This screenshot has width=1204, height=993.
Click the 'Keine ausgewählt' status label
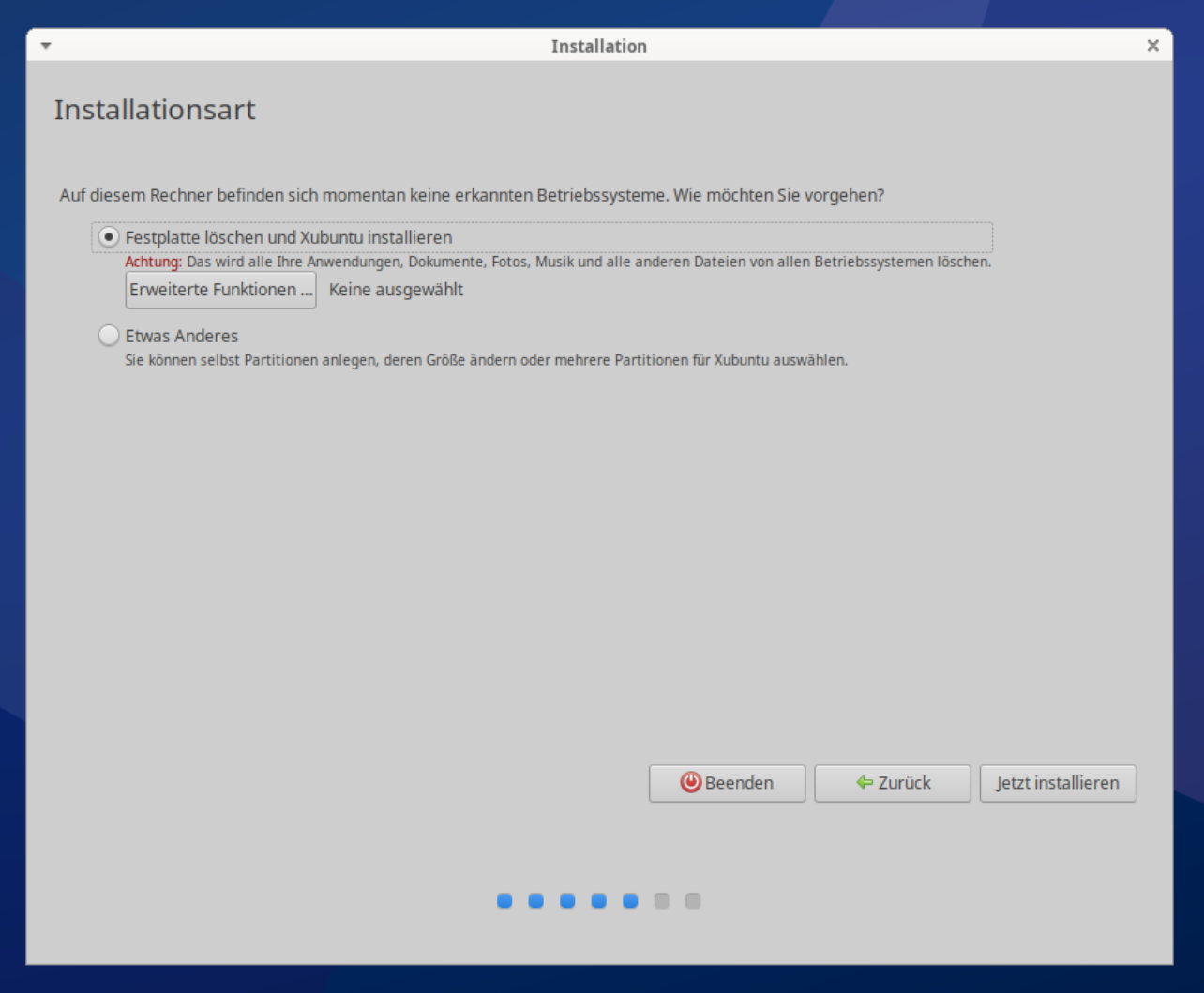click(396, 290)
